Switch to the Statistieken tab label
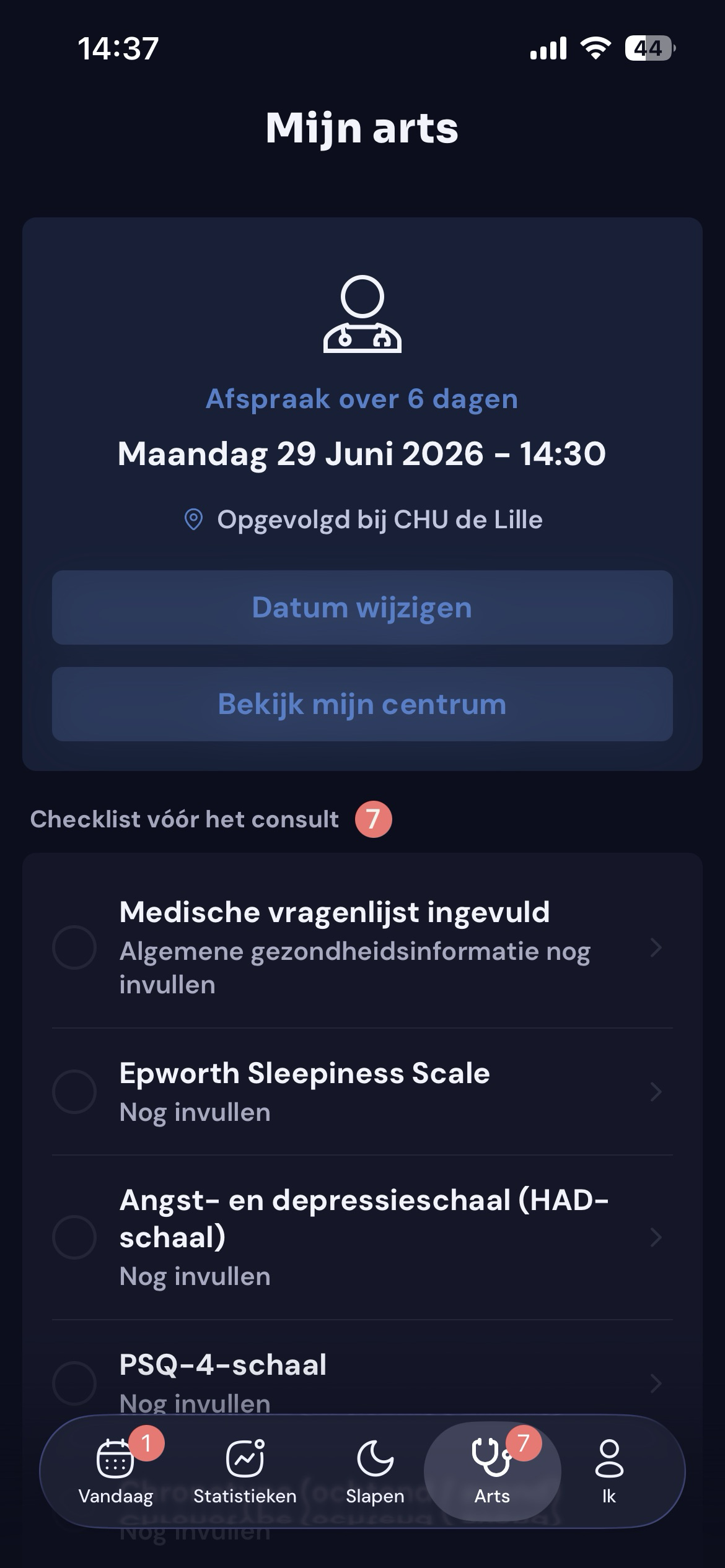Screen dimensions: 725x1568 [245, 1496]
